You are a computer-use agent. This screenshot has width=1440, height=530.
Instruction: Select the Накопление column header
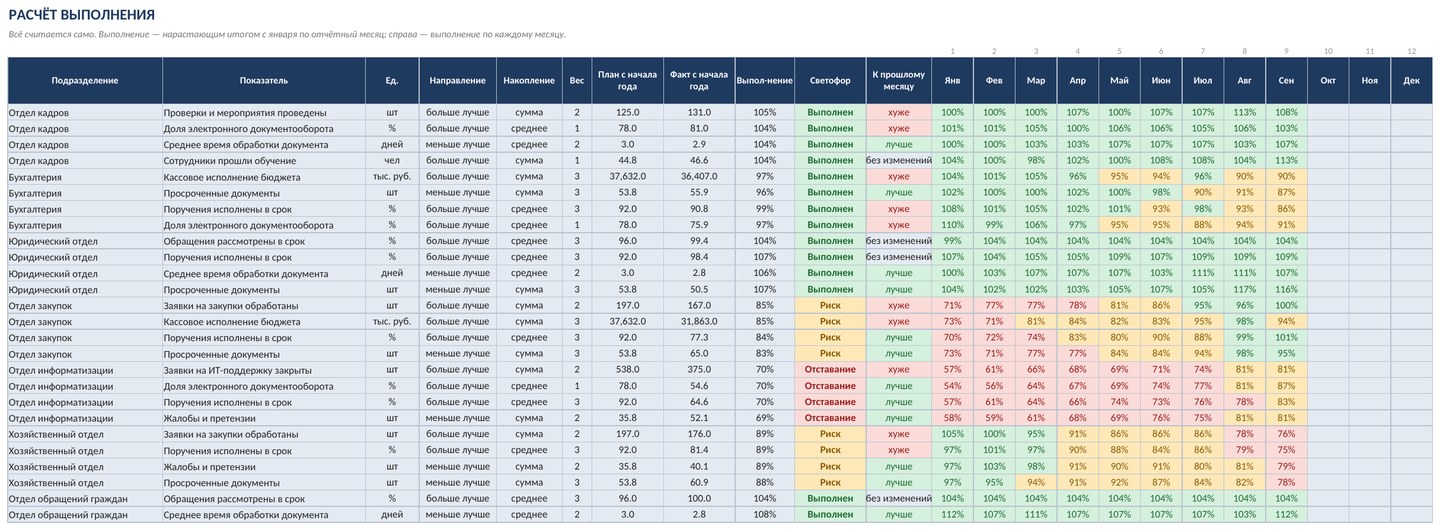click(x=529, y=80)
